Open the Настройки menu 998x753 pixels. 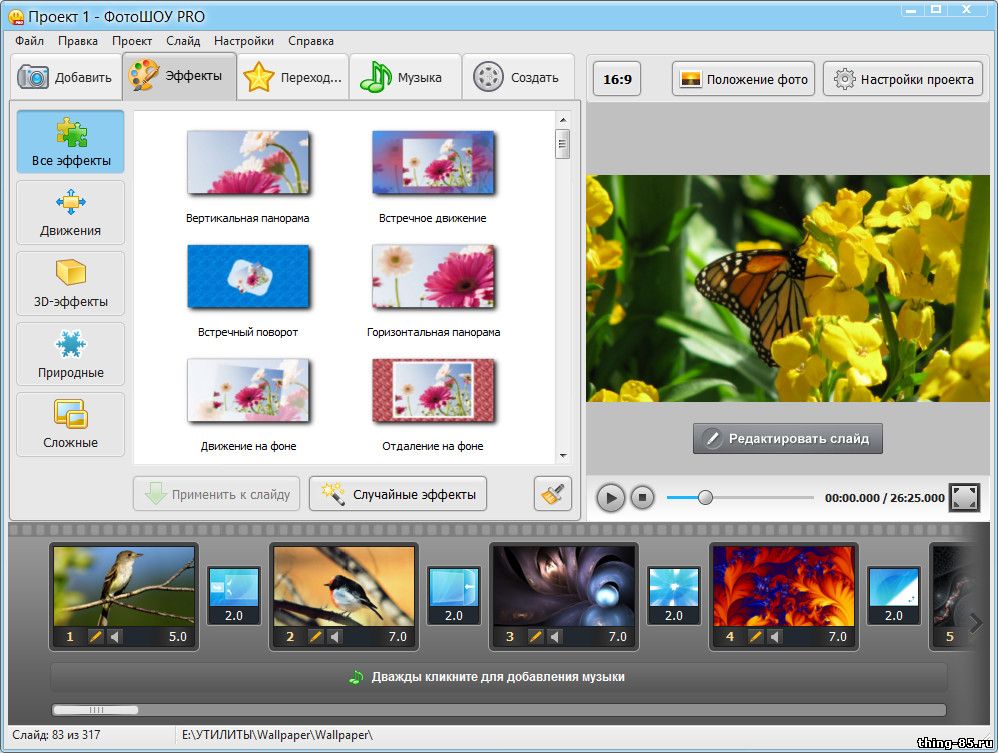point(244,41)
